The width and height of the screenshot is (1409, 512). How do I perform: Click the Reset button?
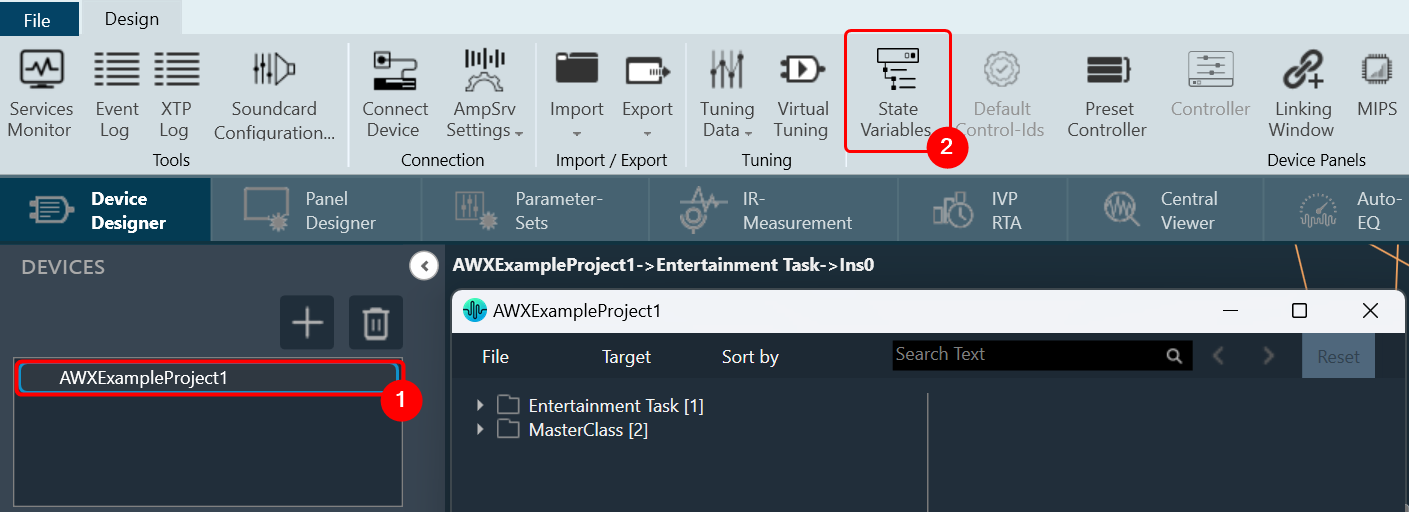pos(1338,357)
